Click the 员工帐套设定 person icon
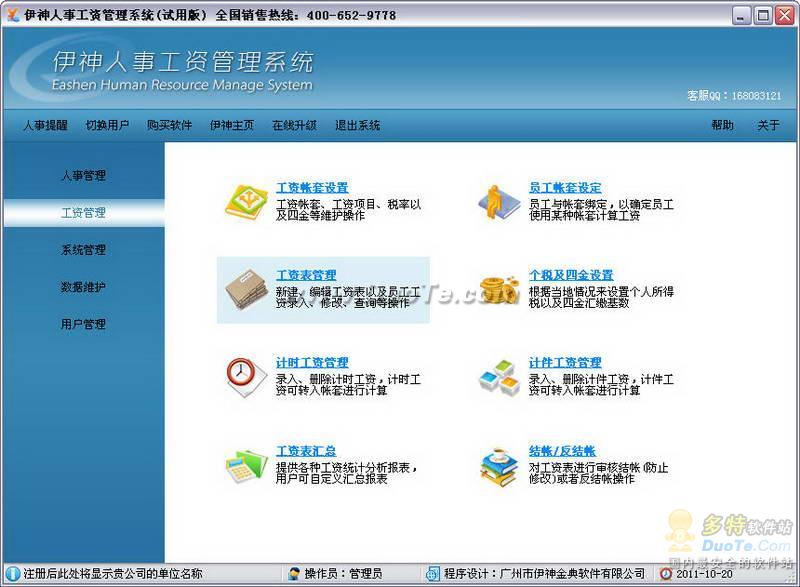 (x=496, y=201)
